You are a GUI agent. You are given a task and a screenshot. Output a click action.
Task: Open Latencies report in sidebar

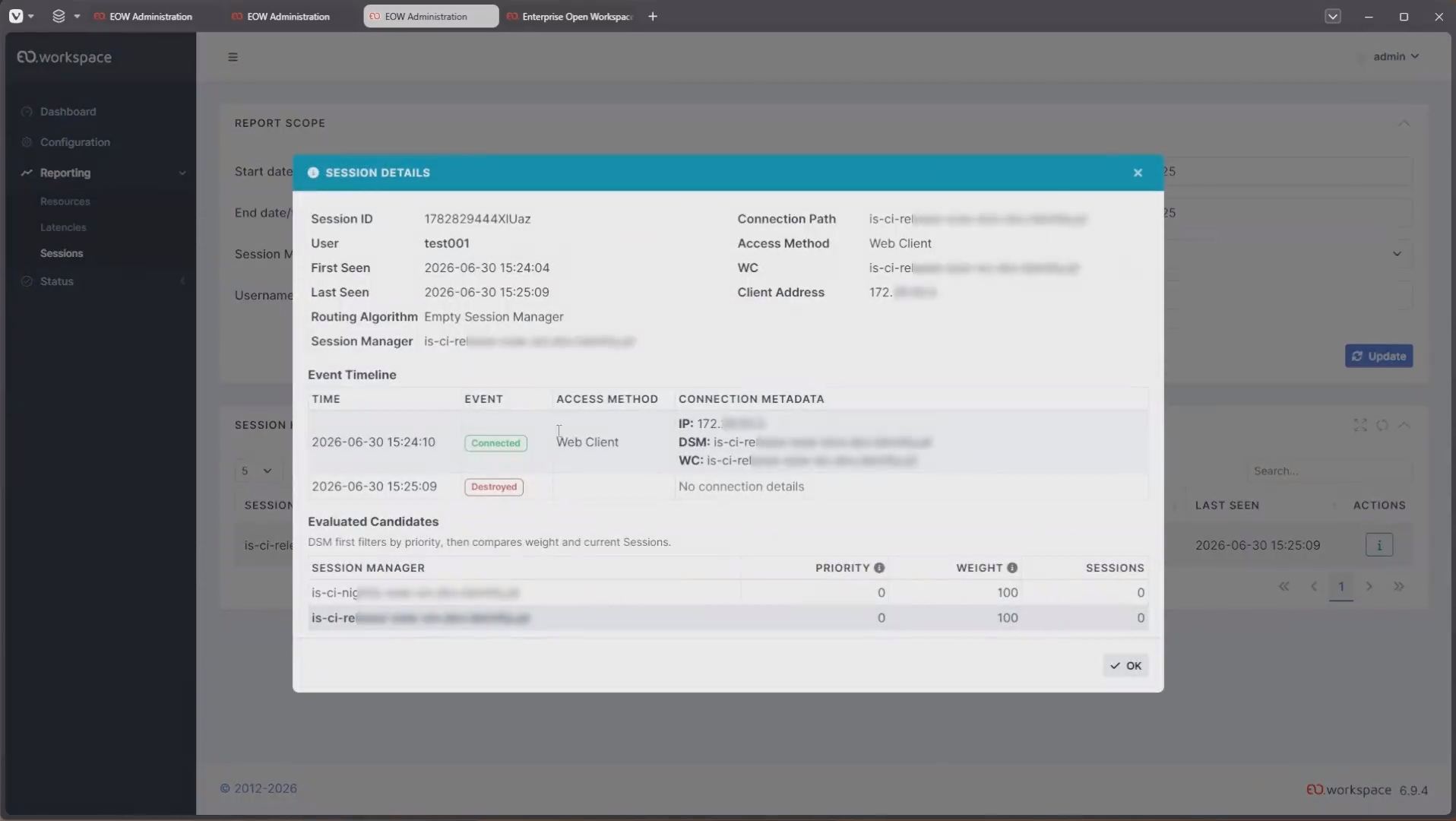(x=63, y=227)
